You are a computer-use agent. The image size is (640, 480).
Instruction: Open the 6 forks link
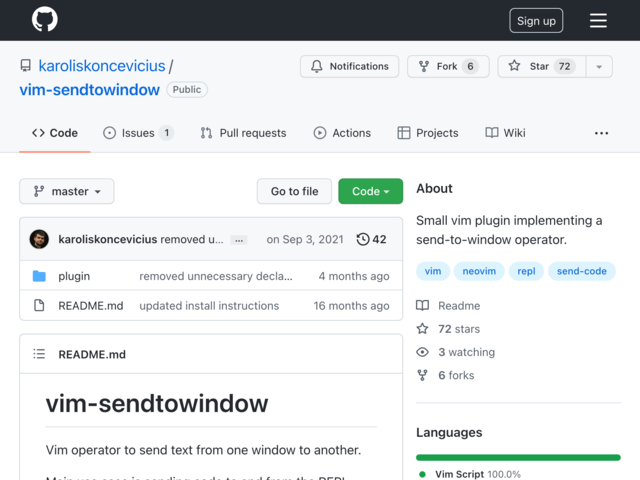(x=445, y=376)
